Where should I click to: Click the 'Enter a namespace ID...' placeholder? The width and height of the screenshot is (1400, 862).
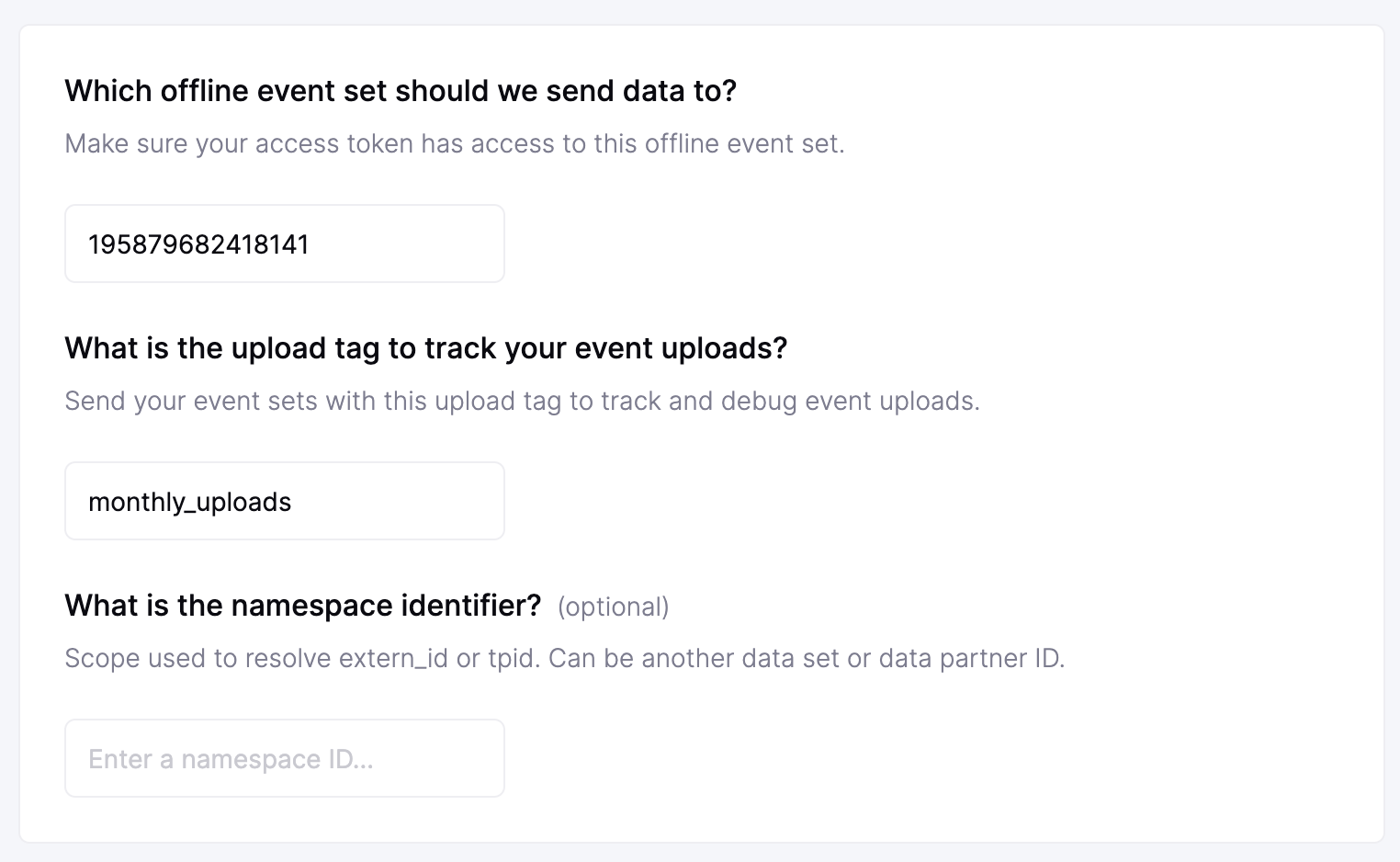231,759
